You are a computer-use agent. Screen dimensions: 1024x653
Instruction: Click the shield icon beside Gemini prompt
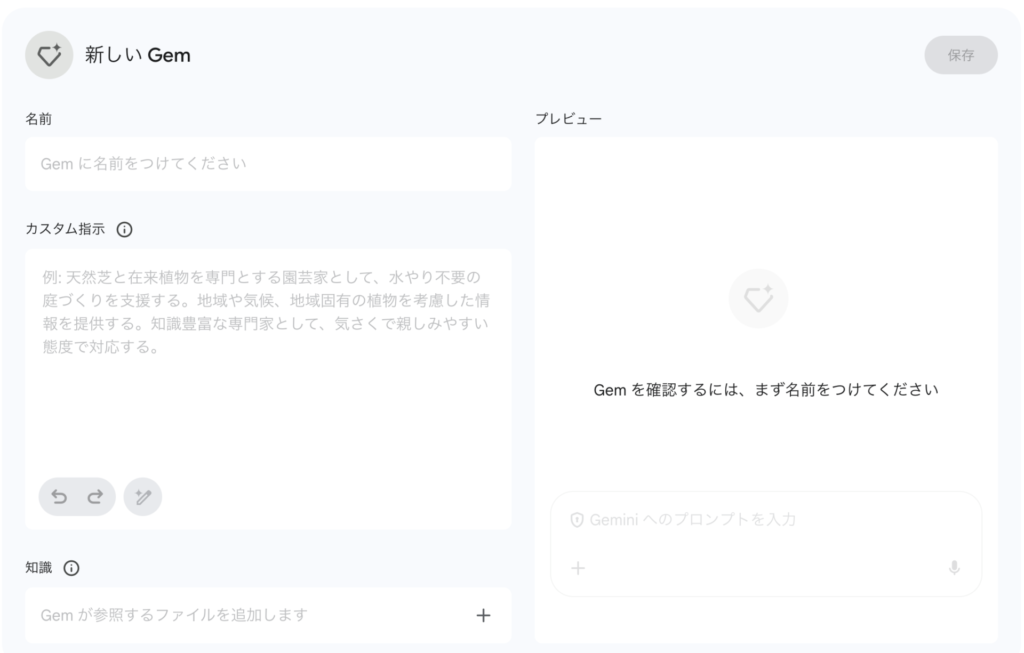[577, 520]
